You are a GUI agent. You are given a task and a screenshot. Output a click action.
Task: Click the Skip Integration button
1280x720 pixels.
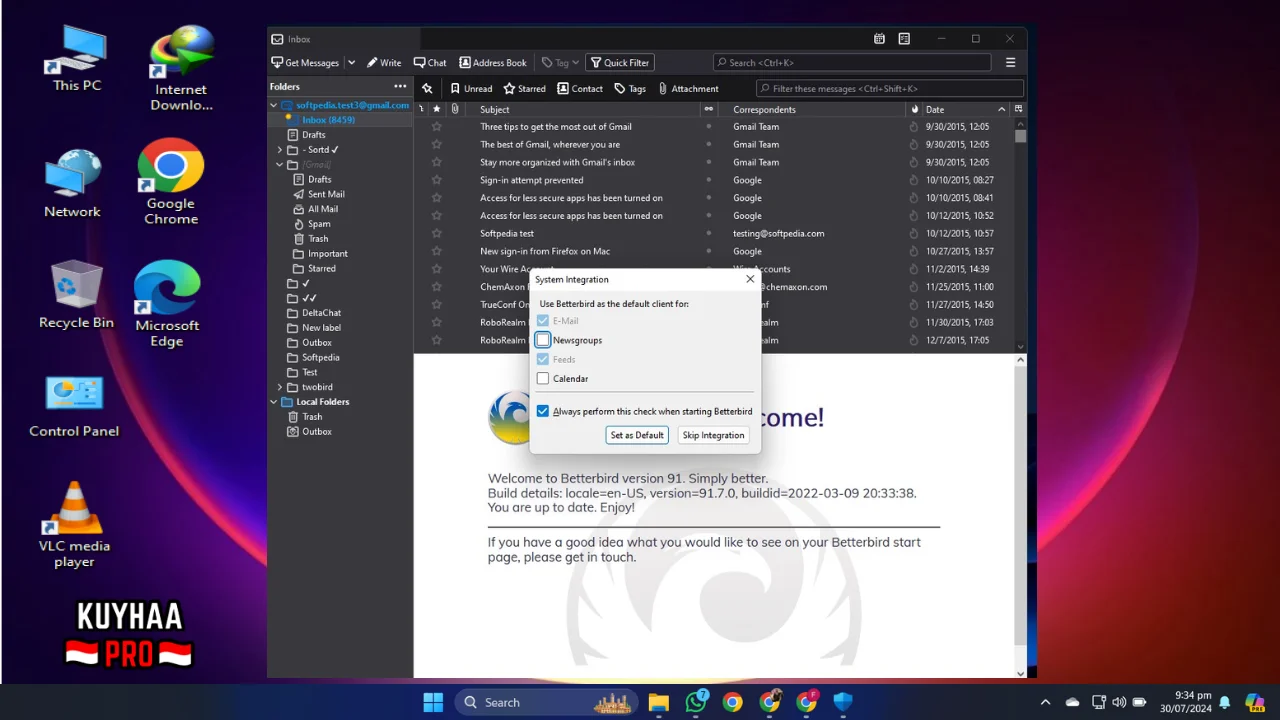(x=713, y=435)
